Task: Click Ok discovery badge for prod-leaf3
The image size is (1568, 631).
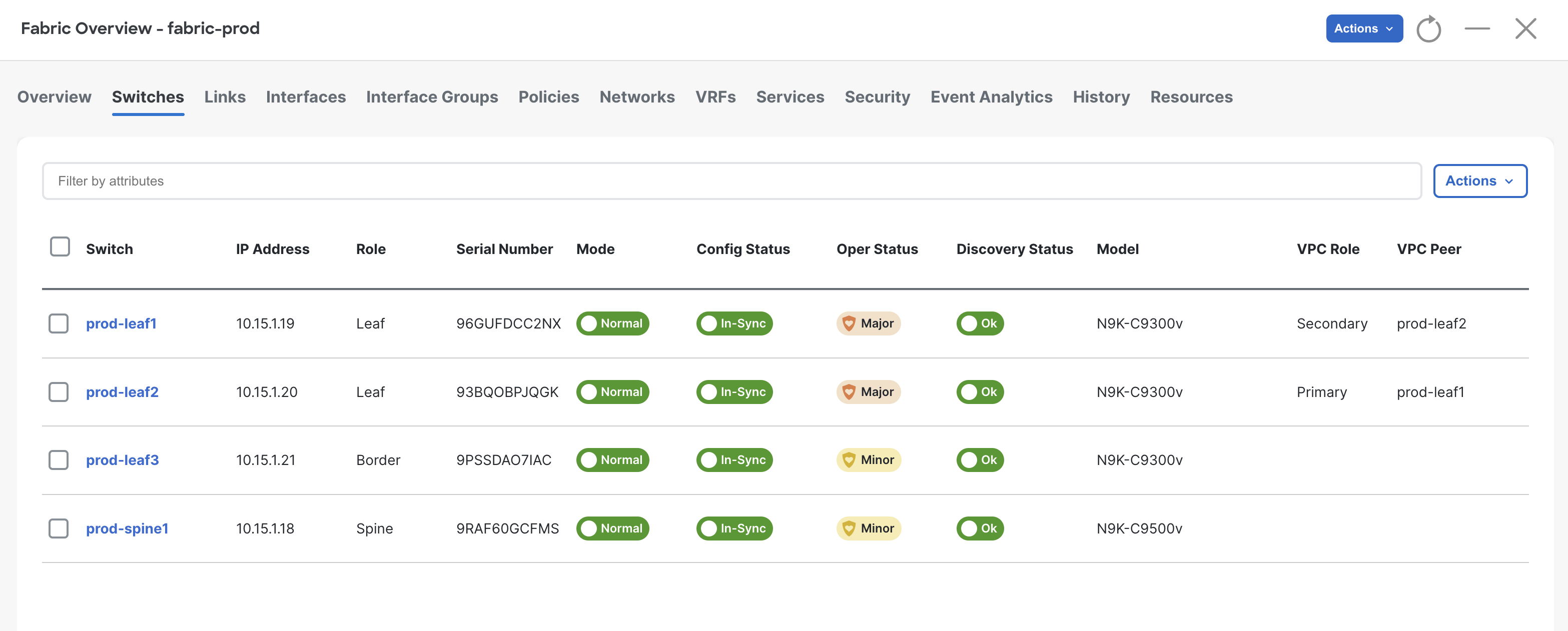Action: pyautogui.click(x=980, y=460)
